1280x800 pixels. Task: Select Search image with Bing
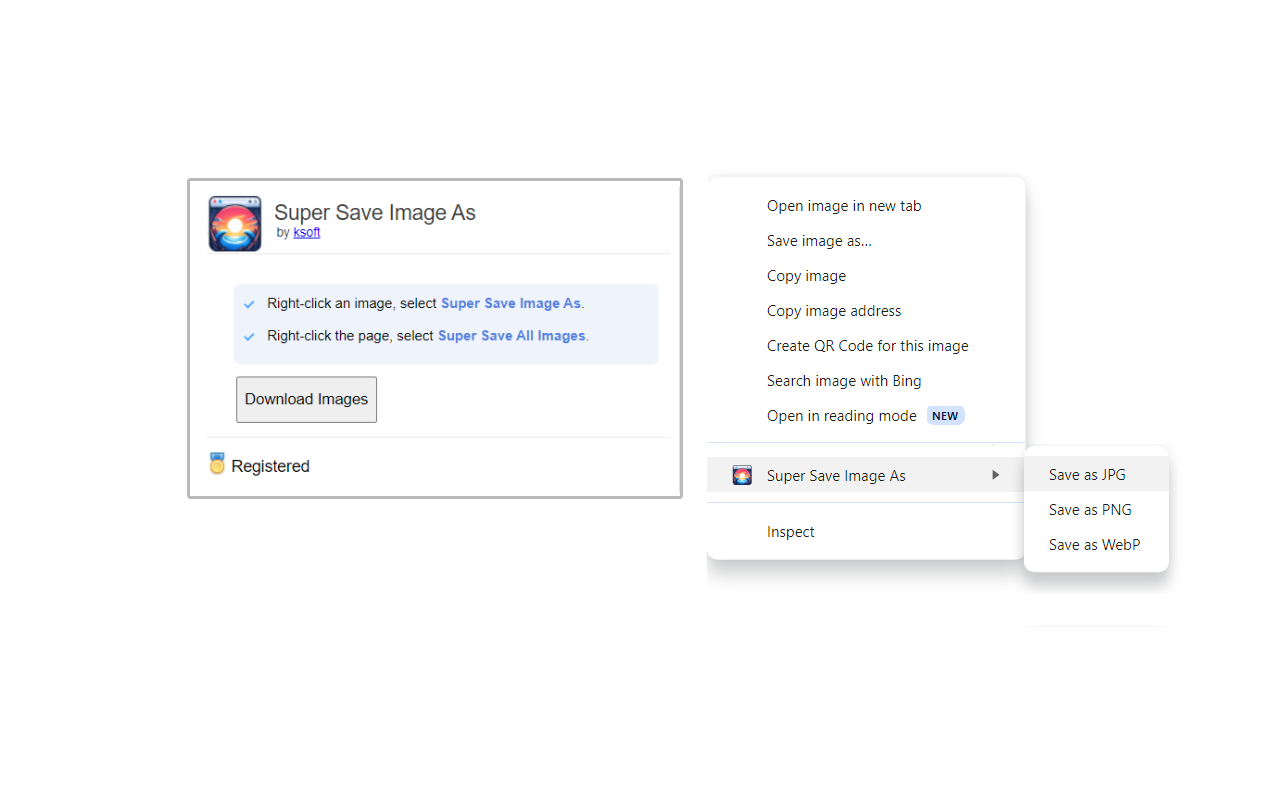844,381
